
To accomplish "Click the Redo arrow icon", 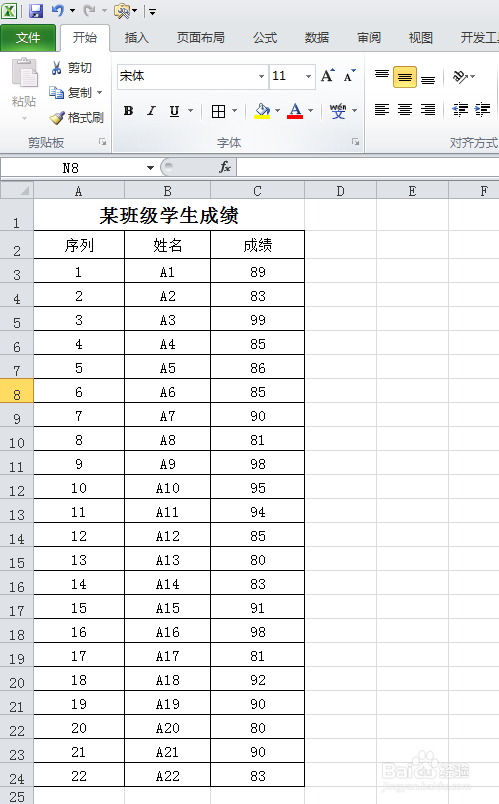I will pos(89,10).
